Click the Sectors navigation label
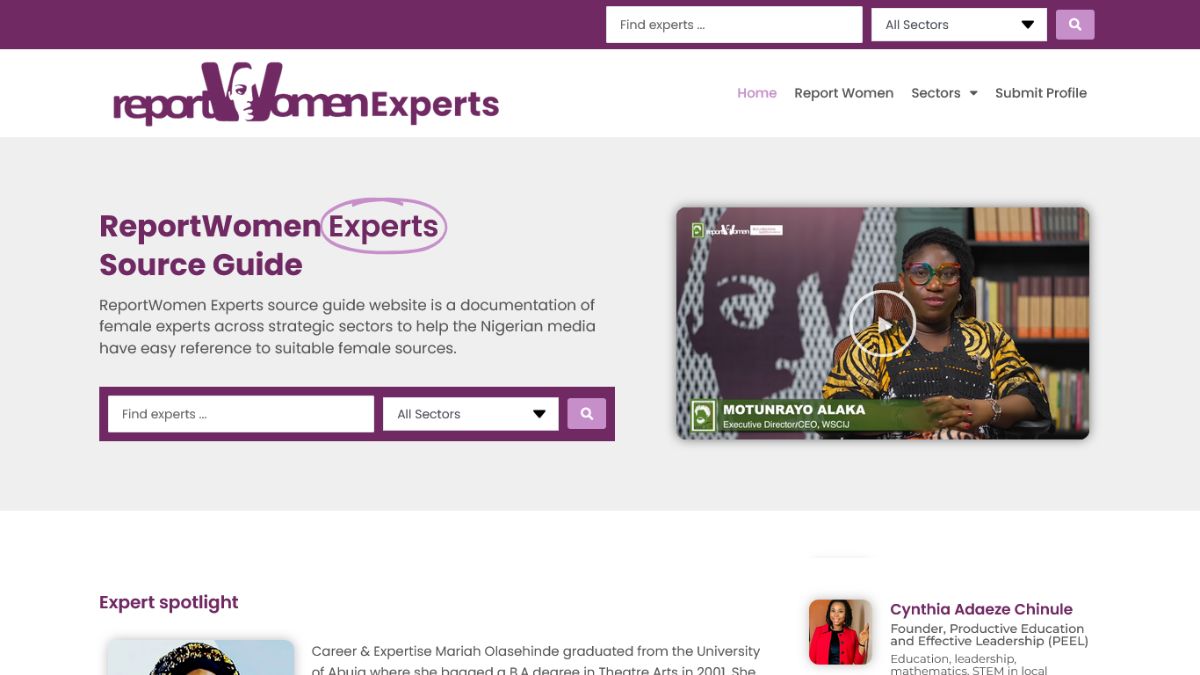The height and width of the screenshot is (675, 1200). (x=936, y=93)
